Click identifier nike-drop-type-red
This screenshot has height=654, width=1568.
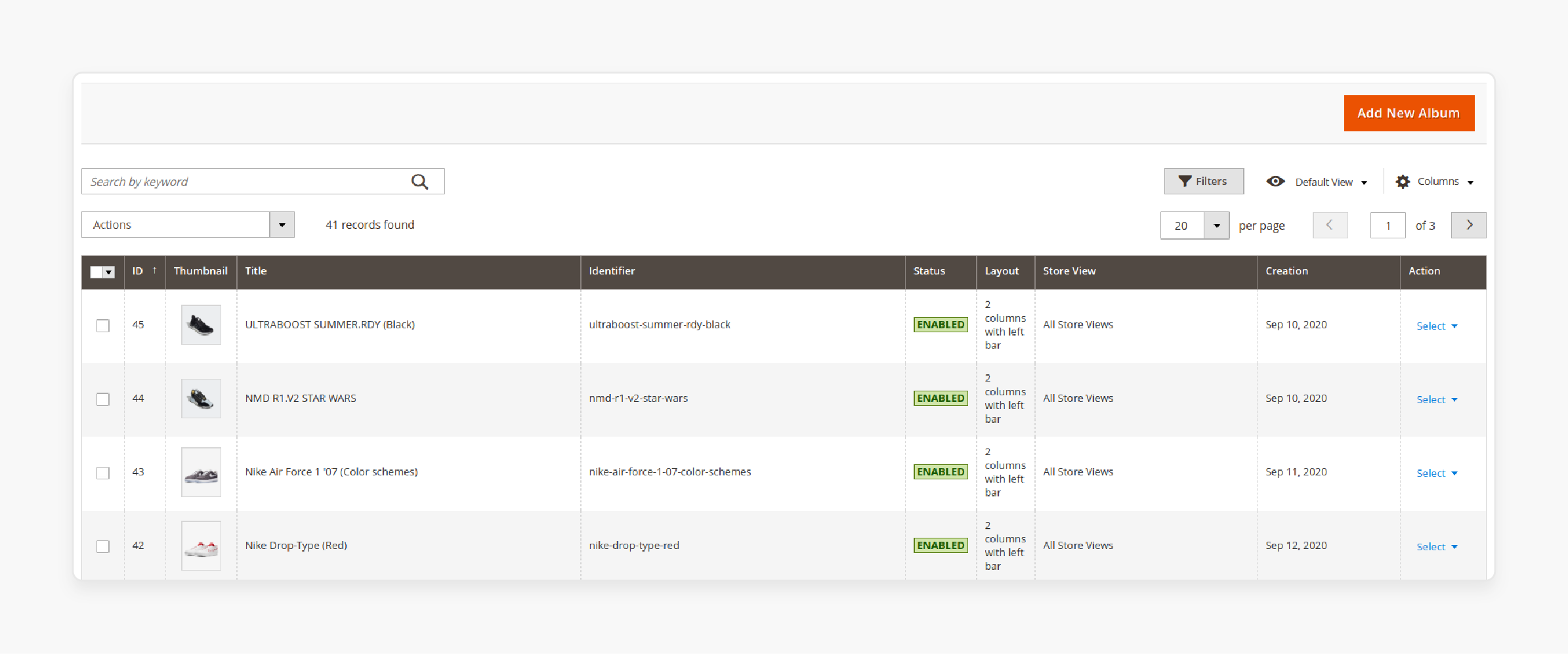click(x=634, y=546)
